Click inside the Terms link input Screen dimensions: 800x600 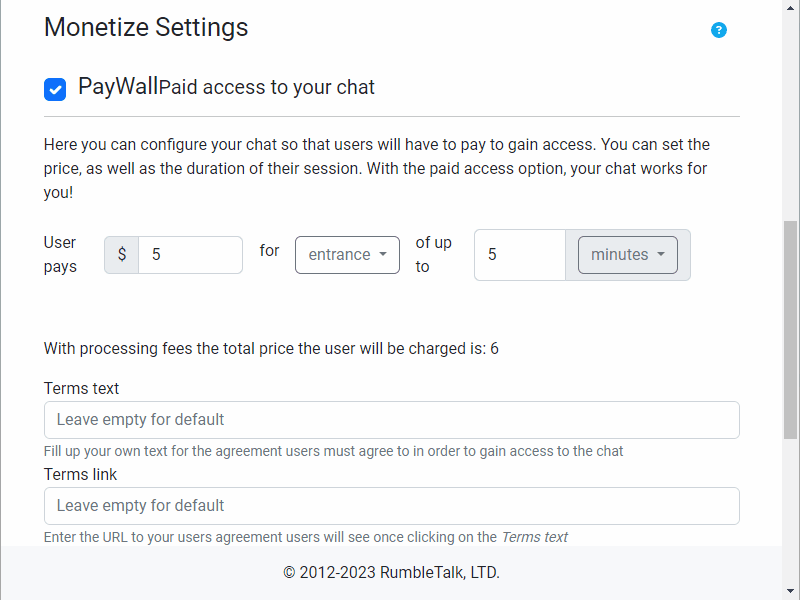392,506
